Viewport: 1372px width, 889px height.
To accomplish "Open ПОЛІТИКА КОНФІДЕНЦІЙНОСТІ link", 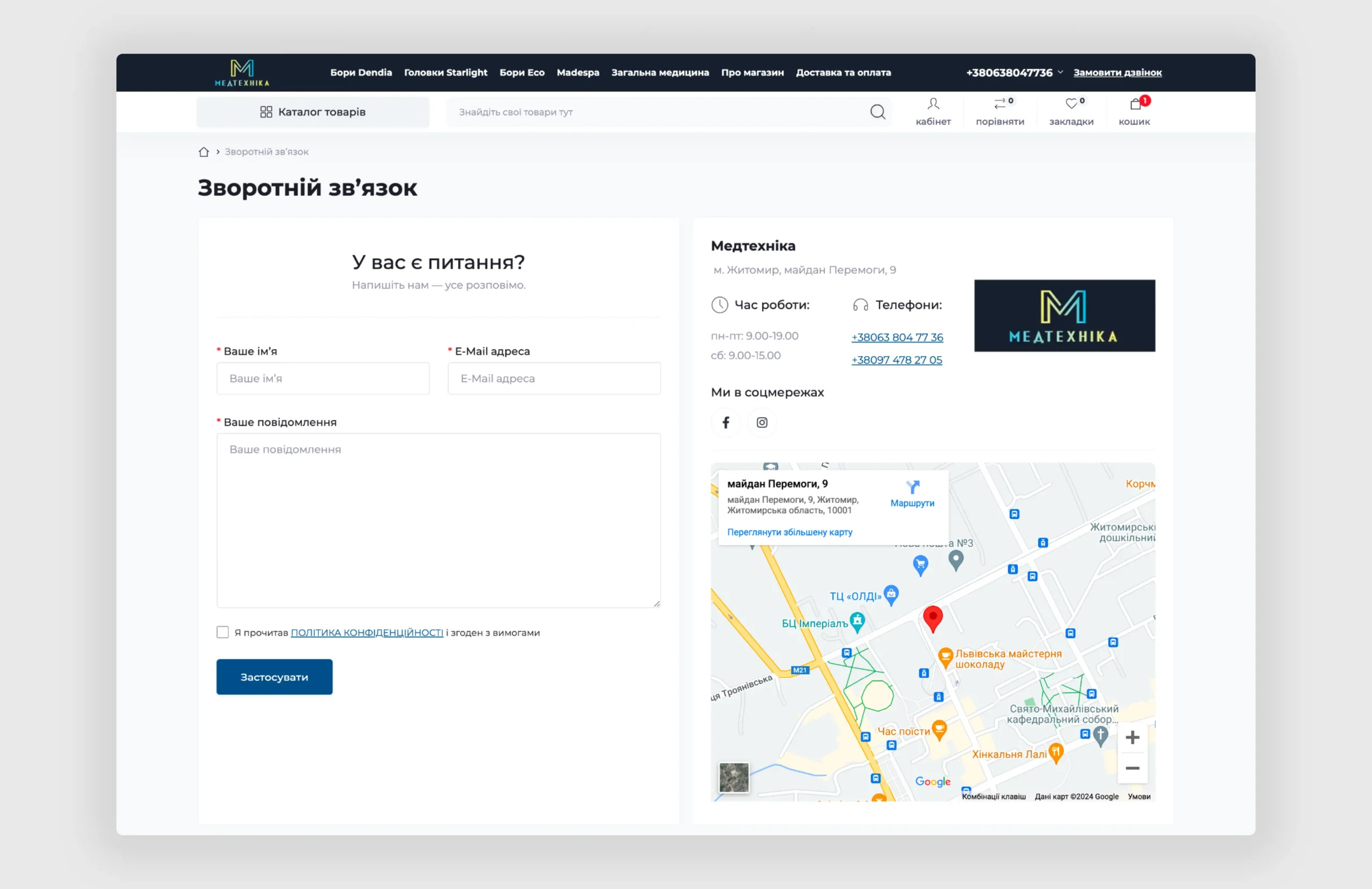I will pyautogui.click(x=367, y=632).
